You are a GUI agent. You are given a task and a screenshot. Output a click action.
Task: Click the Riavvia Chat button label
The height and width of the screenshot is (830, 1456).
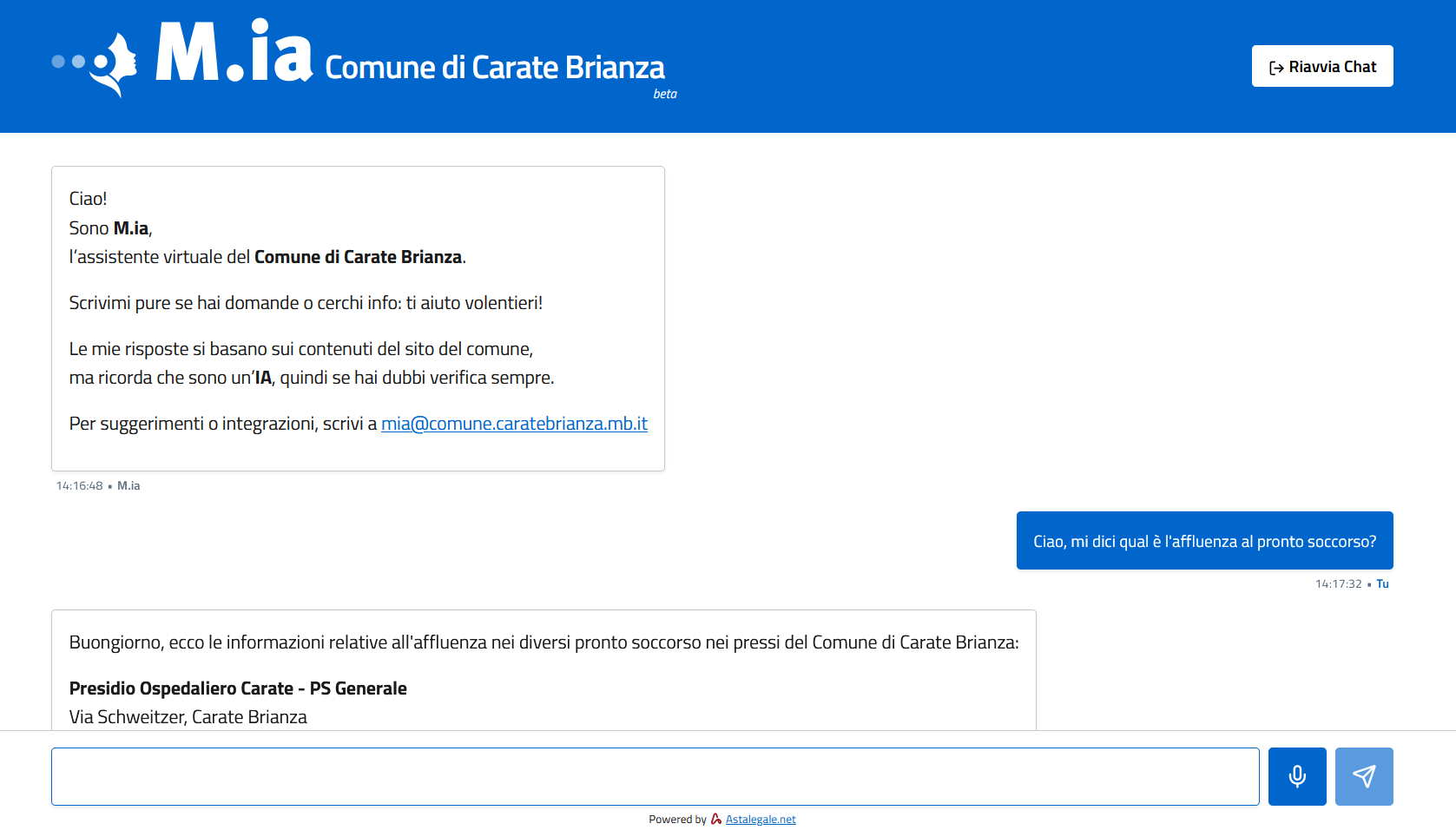click(1332, 67)
